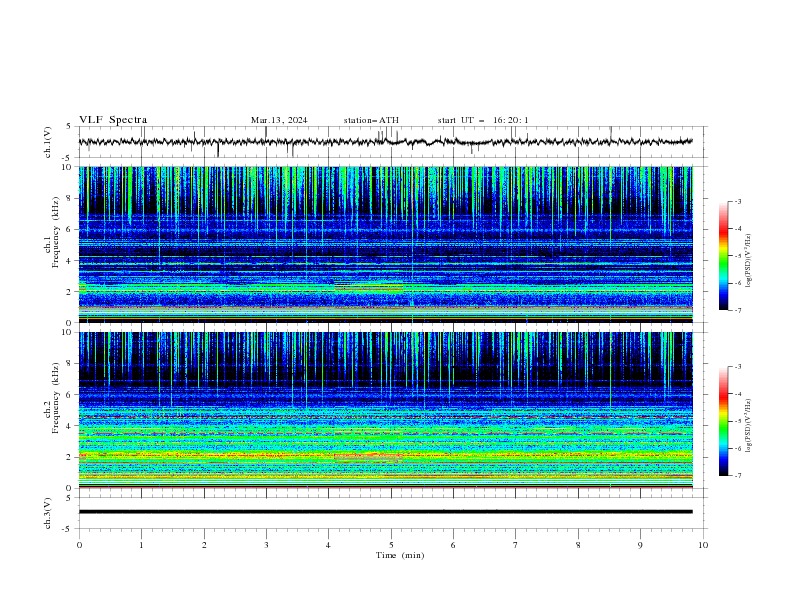This screenshot has height=612, width=792.
Task: Select the "start UT = 16:20:1" text
Action: (483, 120)
